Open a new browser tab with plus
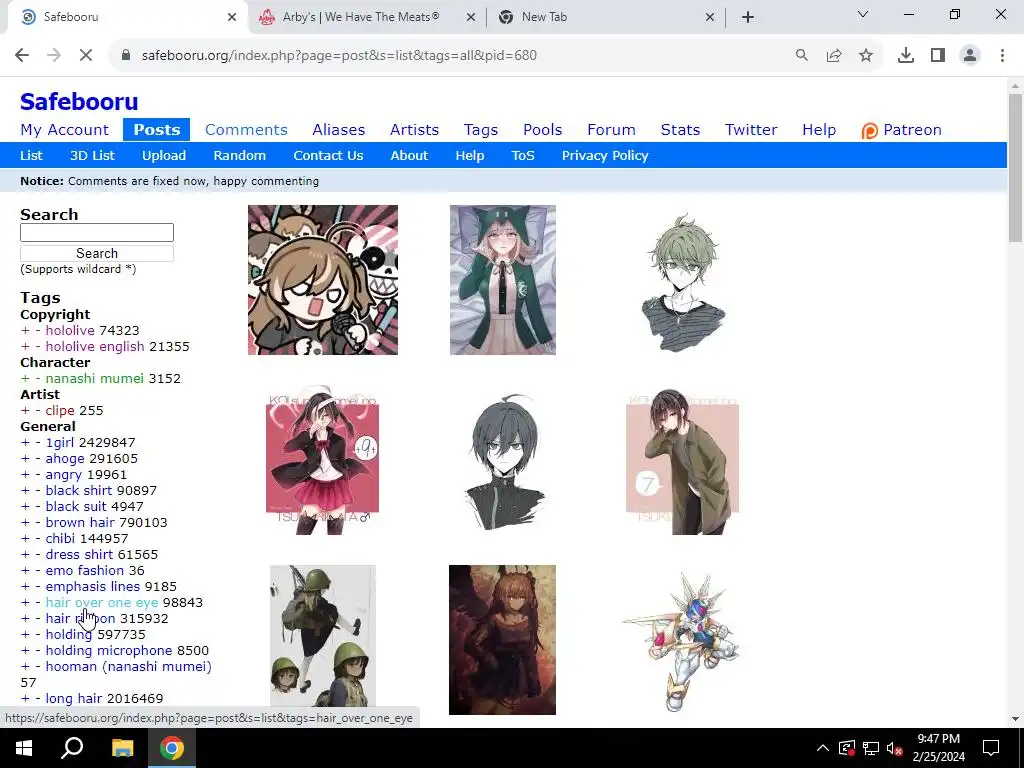Screen dimensions: 1024x768 pos(748,17)
